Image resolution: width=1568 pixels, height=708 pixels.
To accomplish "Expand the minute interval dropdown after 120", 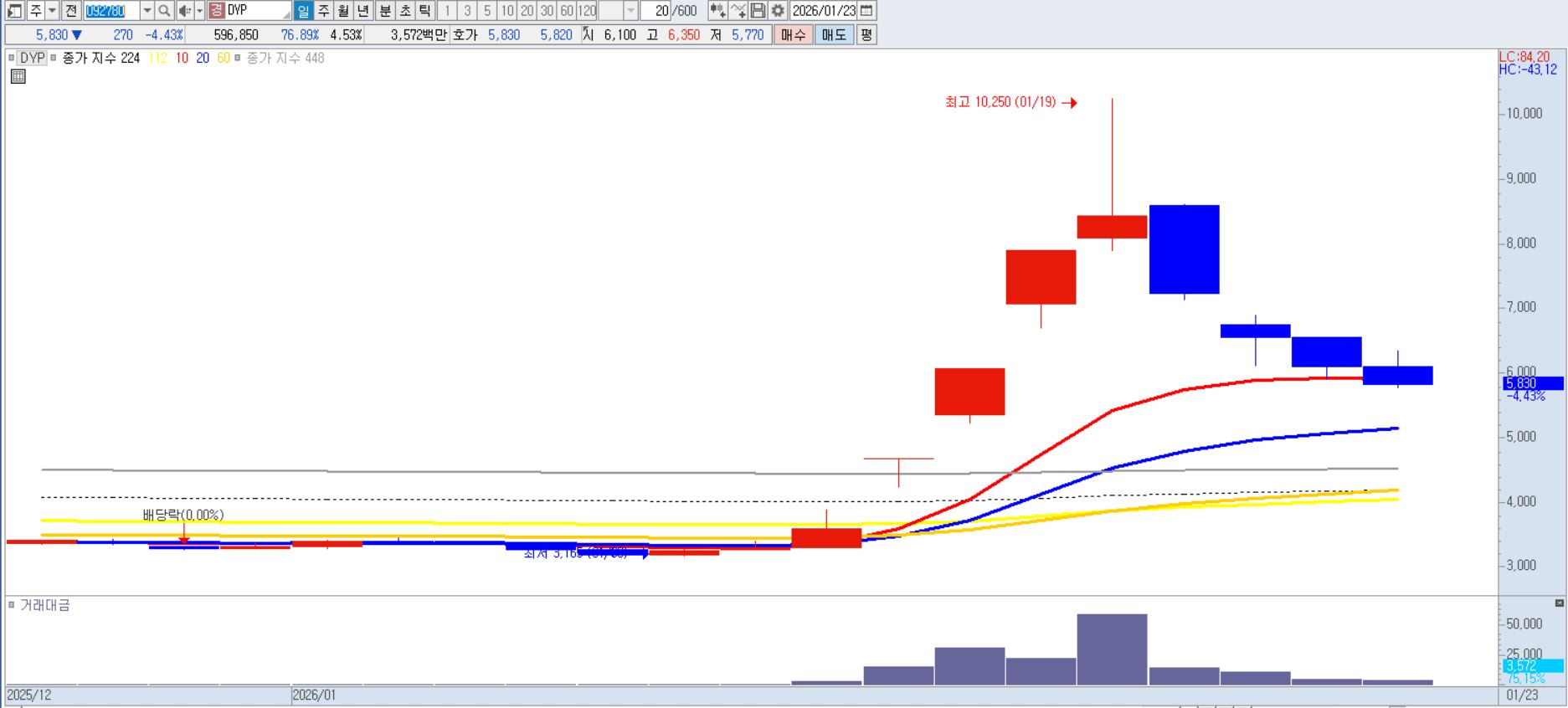I will (630, 11).
